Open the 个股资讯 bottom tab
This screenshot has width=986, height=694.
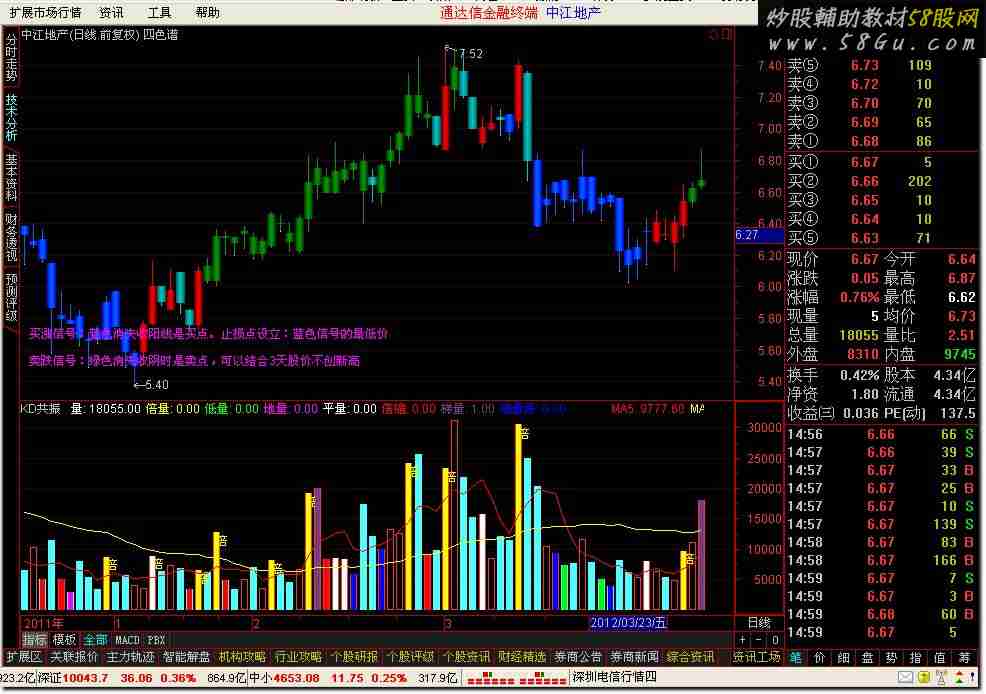tap(466, 657)
